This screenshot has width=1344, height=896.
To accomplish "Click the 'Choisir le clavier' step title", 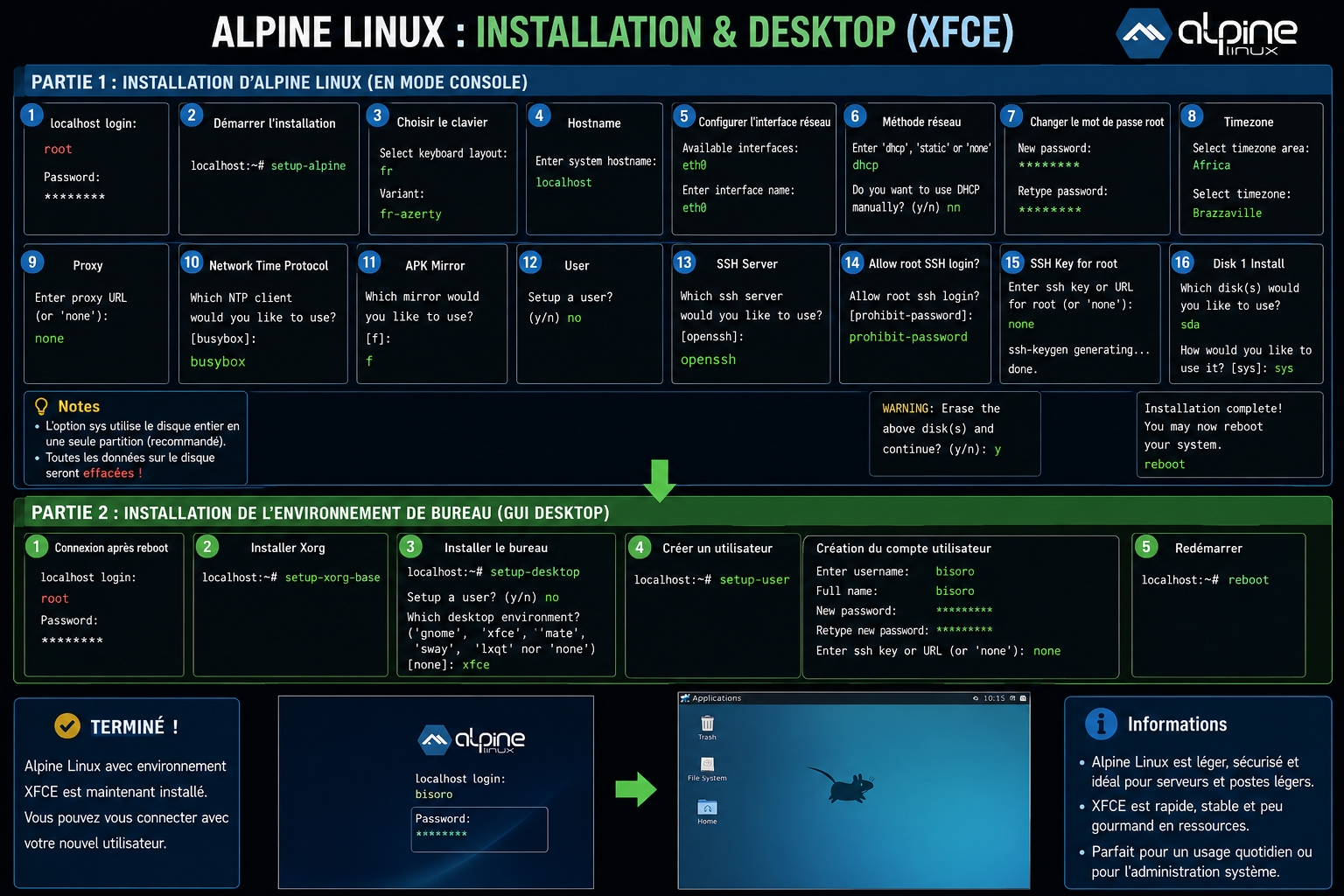I will click(x=442, y=122).
